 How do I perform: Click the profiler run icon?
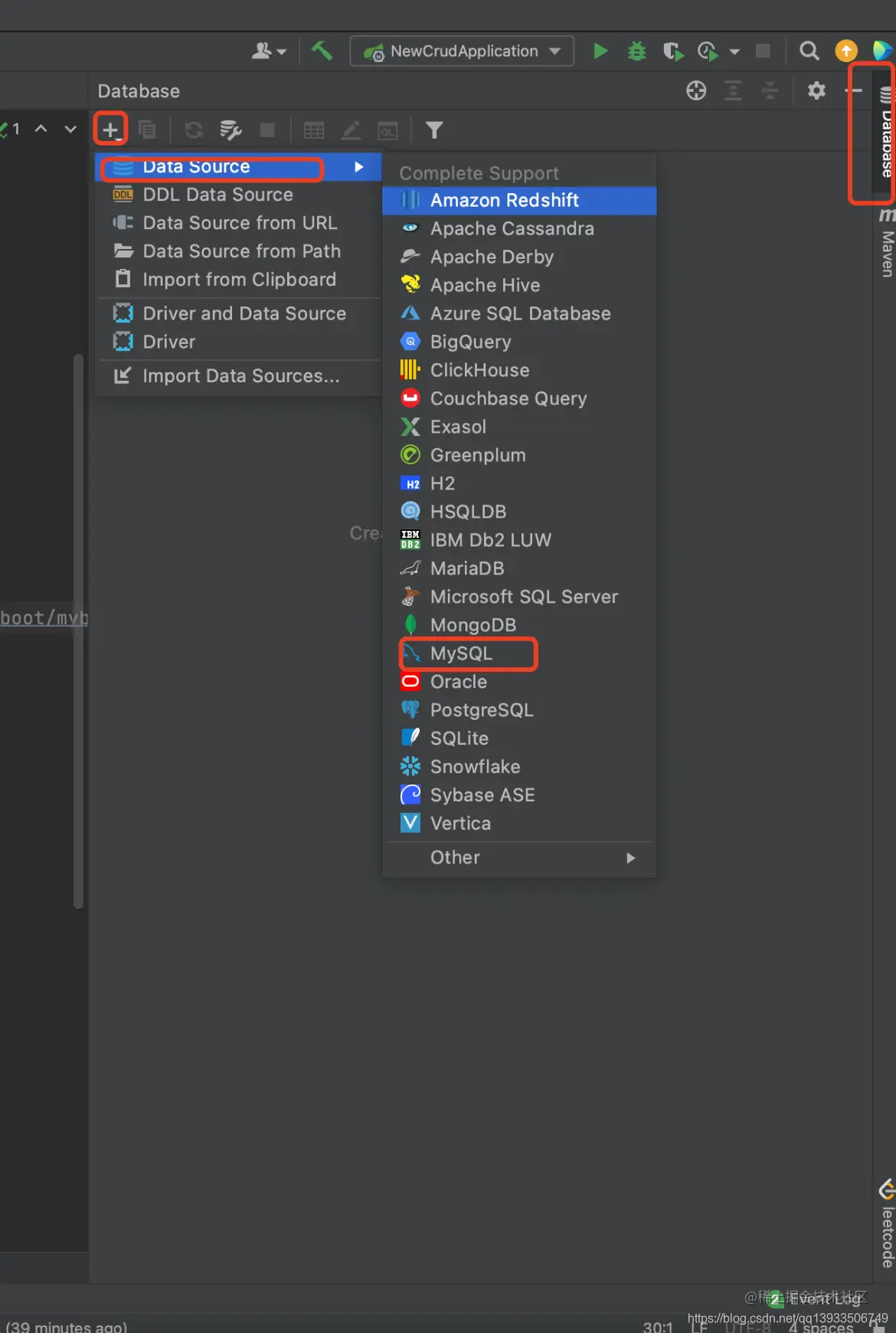click(708, 51)
